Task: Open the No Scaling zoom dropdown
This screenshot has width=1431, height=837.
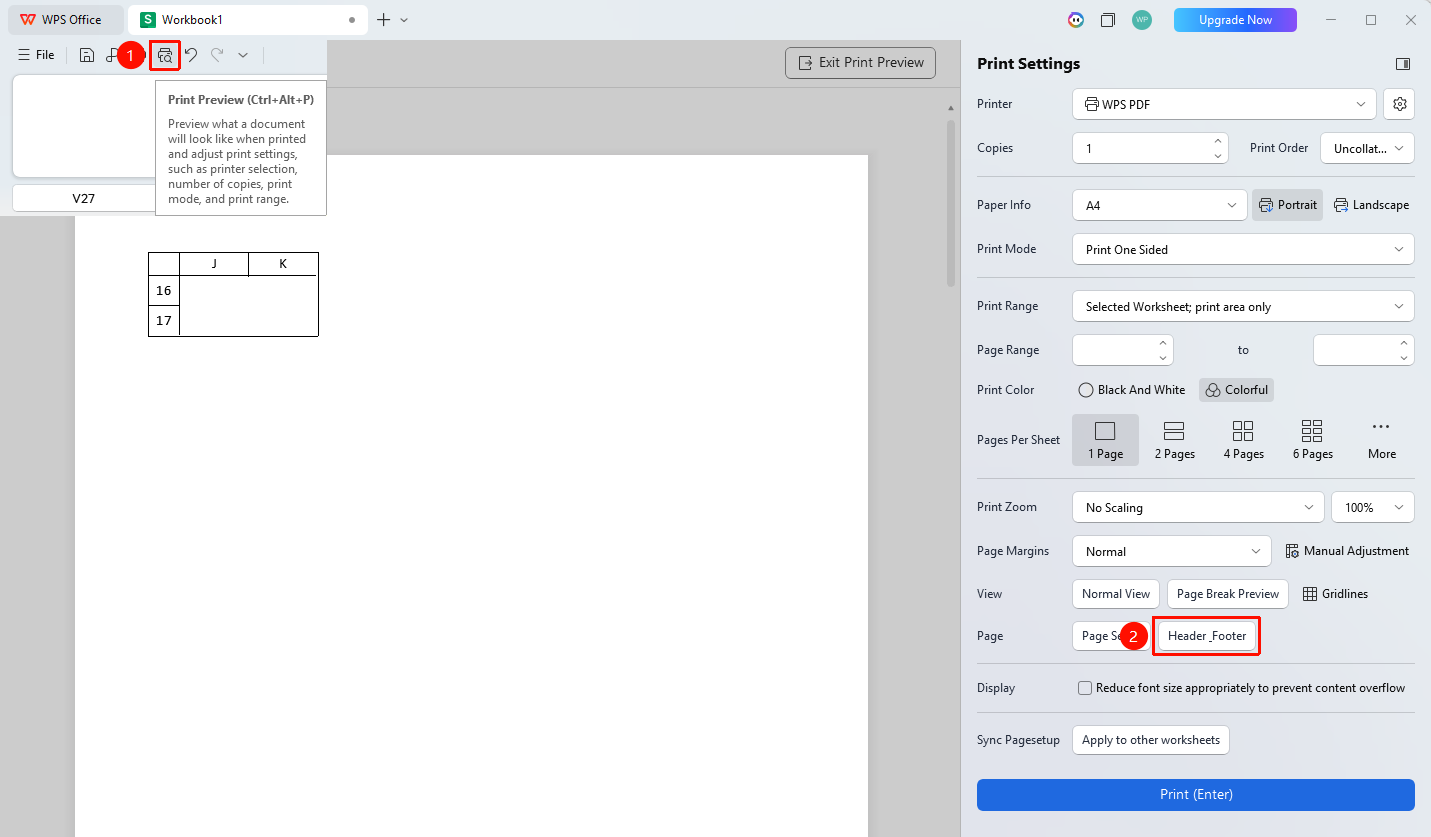Action: (1198, 507)
